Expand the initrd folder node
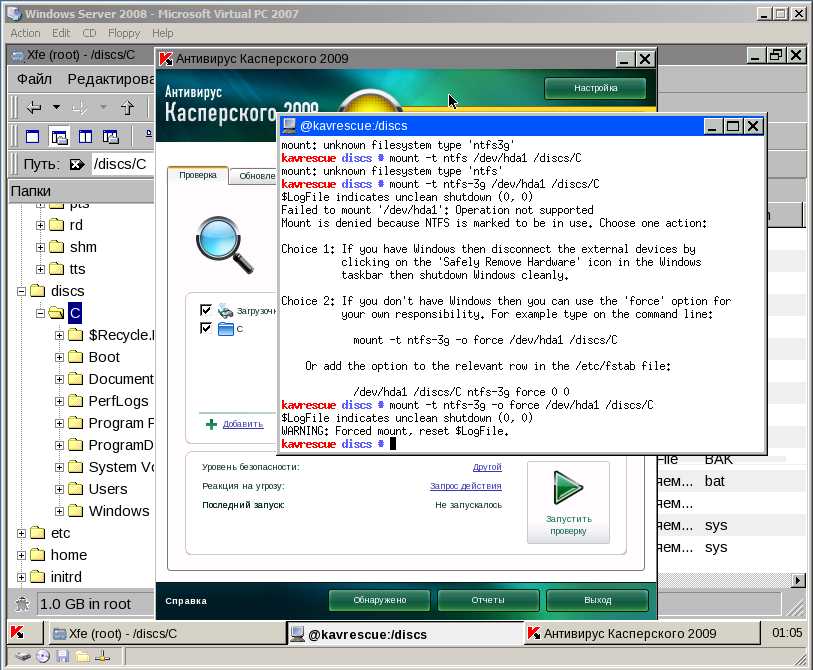 [21, 577]
